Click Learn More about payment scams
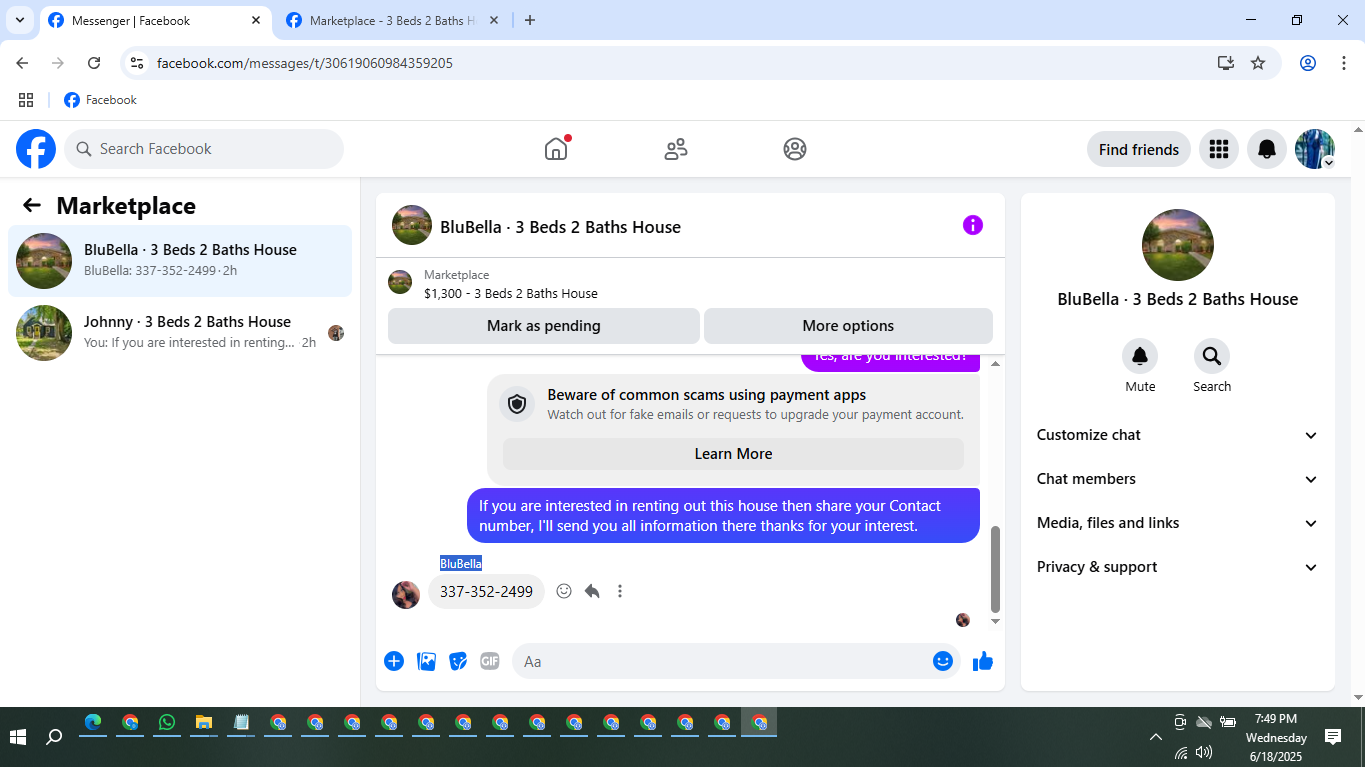1365x767 pixels. [733, 454]
